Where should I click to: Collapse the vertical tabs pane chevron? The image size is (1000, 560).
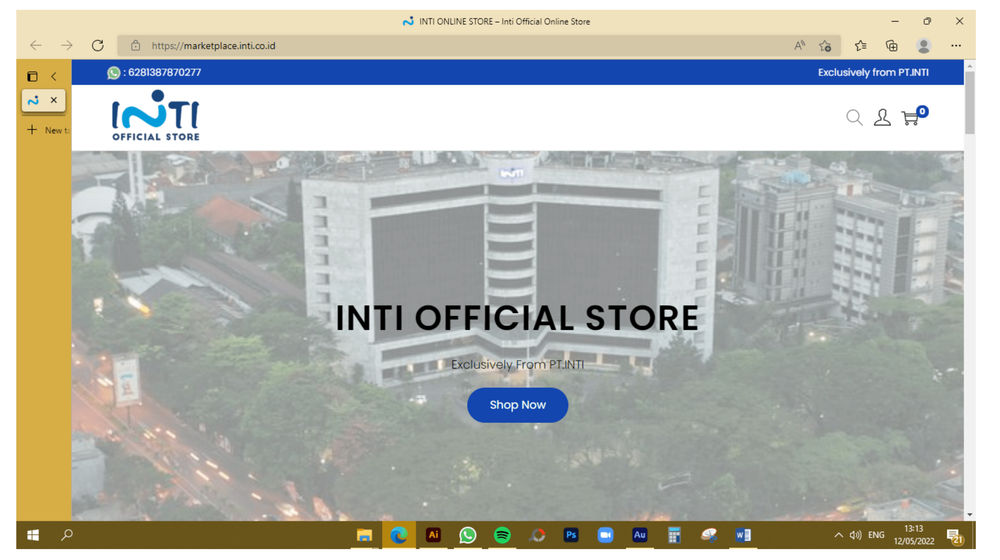point(54,77)
